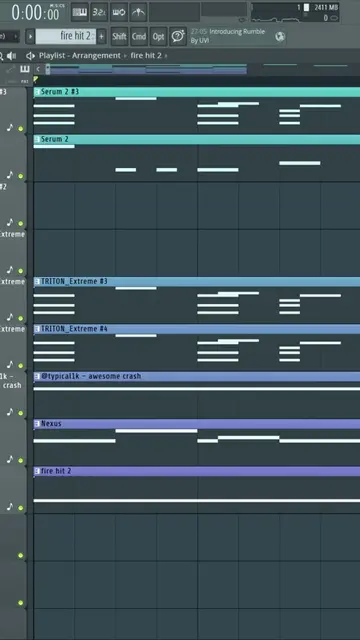360x640 pixels.
Task: Enable the 3-2-1 countdown before recording
Action: pyautogui.click(x=99, y=12)
